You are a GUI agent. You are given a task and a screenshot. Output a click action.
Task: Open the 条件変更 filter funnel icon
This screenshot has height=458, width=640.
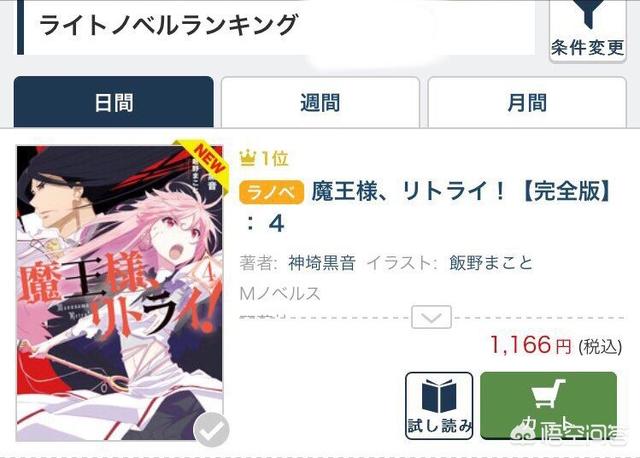click(588, 13)
